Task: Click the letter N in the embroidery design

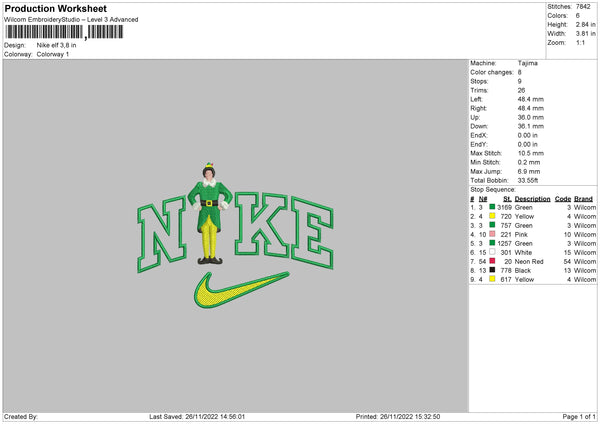Action: [x=161, y=234]
